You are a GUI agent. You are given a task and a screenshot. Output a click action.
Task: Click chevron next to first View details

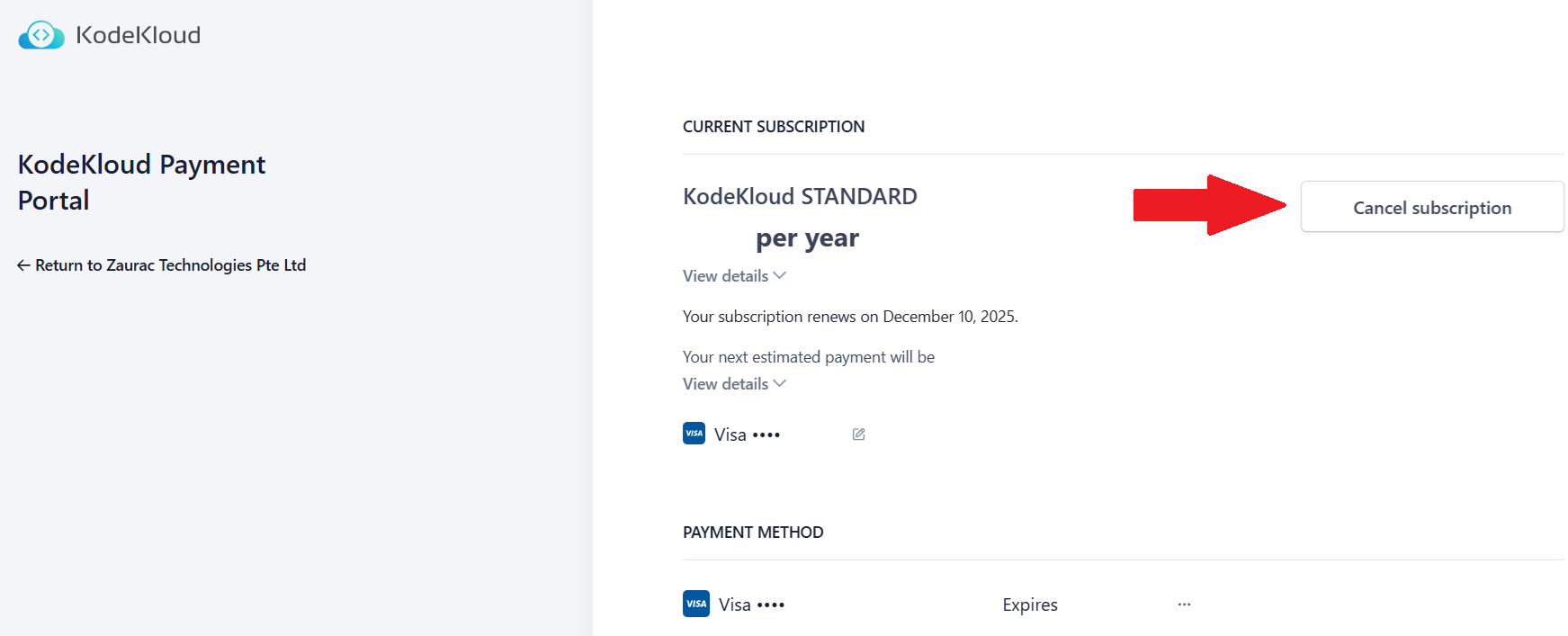780,275
